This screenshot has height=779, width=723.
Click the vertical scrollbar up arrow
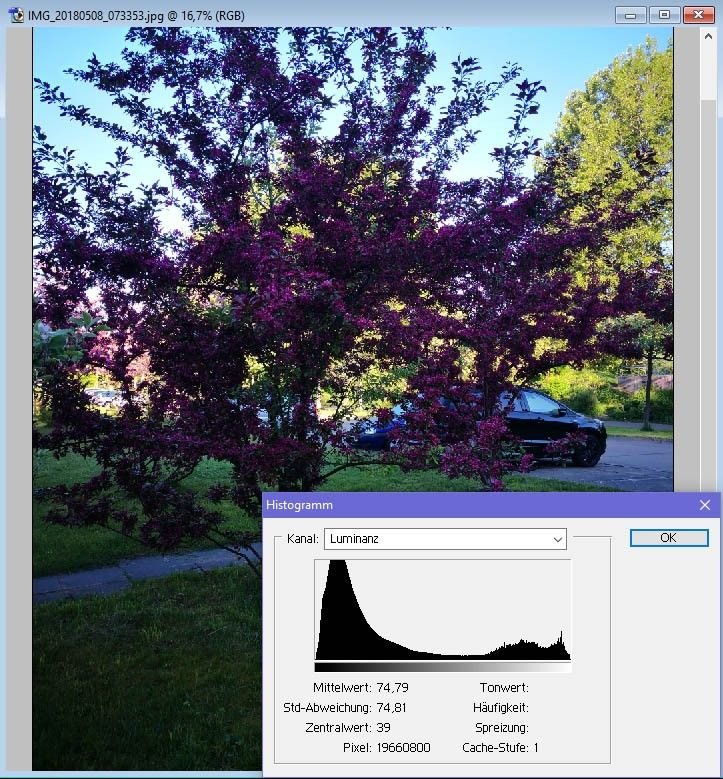708,36
